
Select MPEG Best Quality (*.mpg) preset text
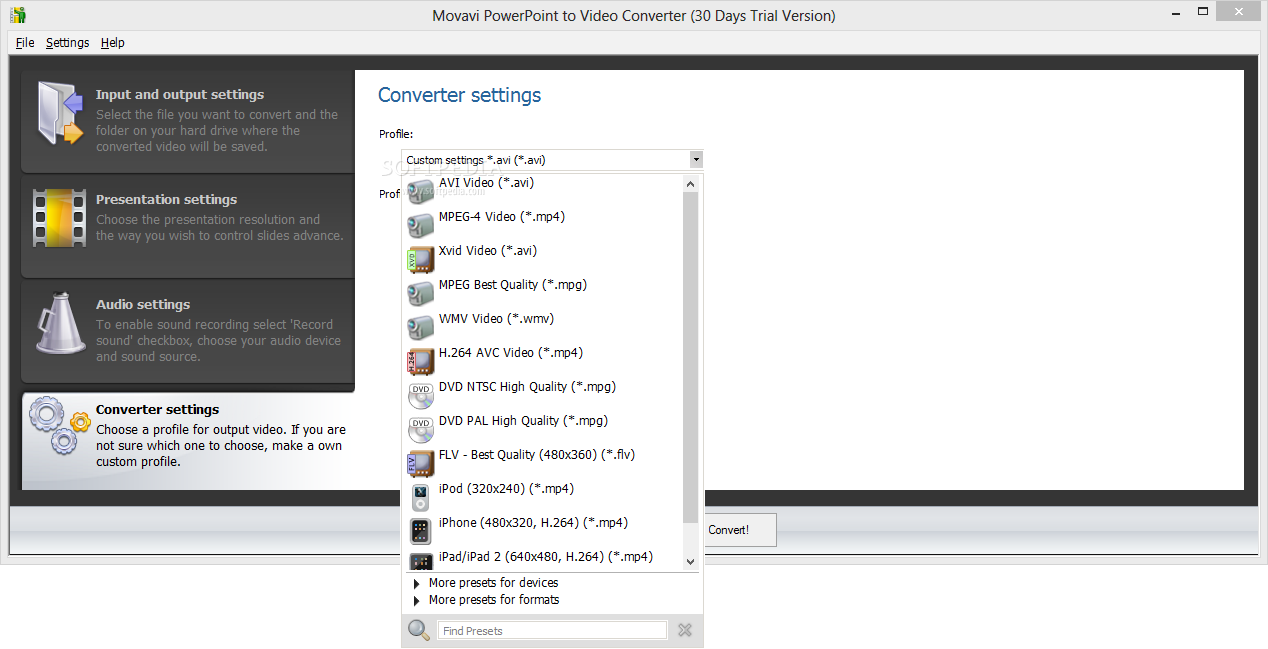point(513,285)
